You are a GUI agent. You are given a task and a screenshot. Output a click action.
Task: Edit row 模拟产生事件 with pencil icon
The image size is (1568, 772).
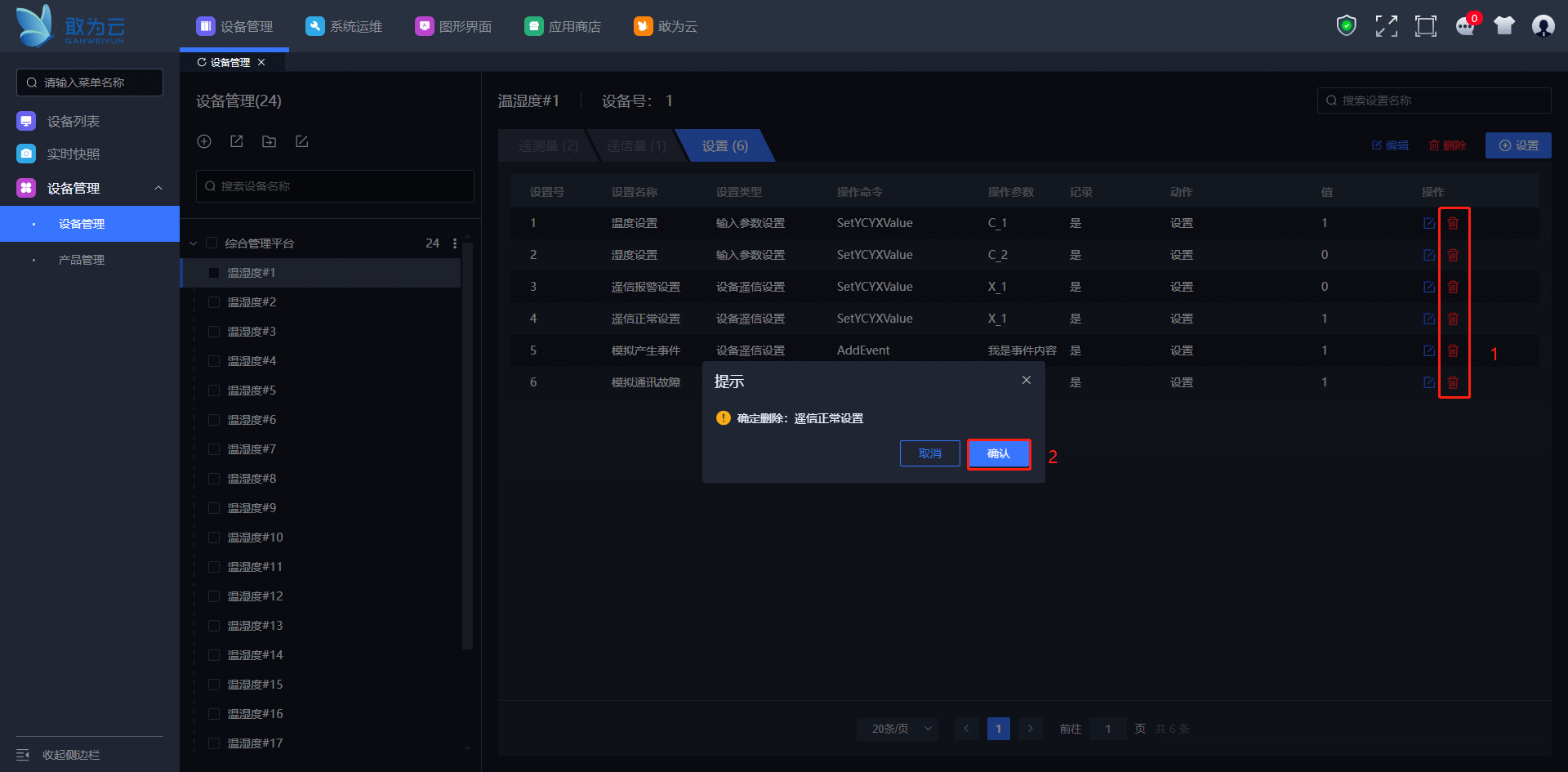(x=1429, y=350)
